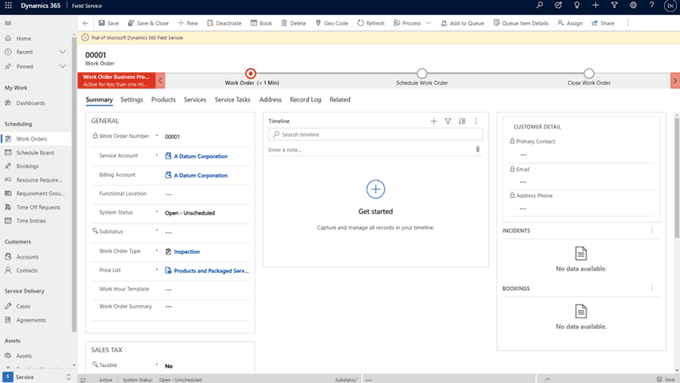
Task: Click the Search timeline field
Action: (376, 134)
